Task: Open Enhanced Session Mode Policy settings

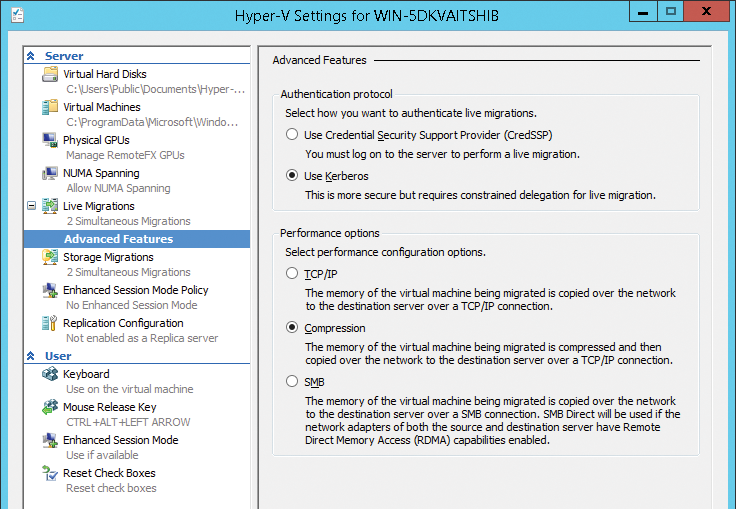Action: coord(136,290)
